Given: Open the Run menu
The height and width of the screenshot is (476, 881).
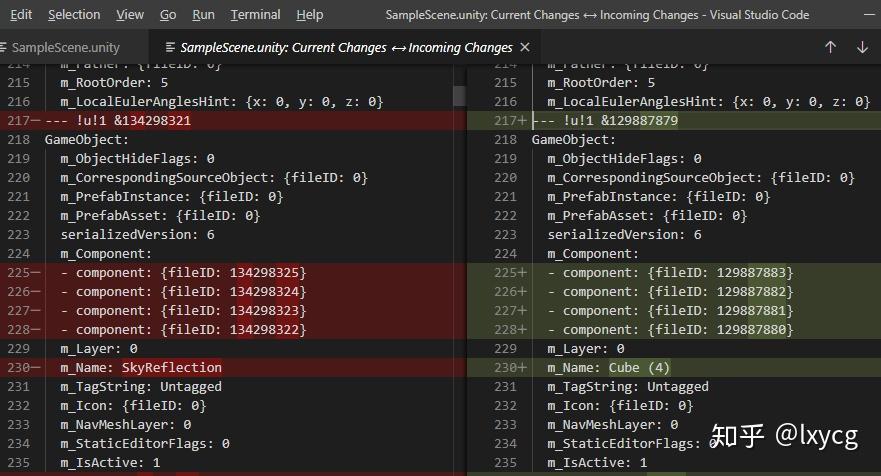Looking at the screenshot, I should [203, 15].
